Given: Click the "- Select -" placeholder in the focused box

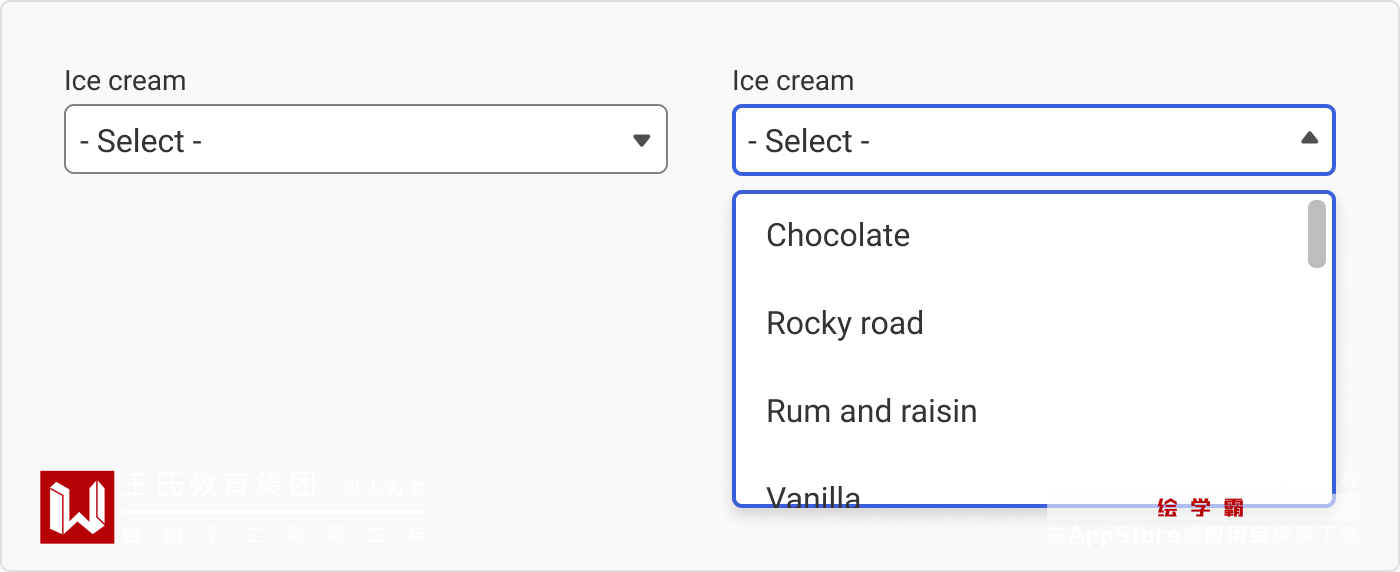Looking at the screenshot, I should tap(809, 141).
